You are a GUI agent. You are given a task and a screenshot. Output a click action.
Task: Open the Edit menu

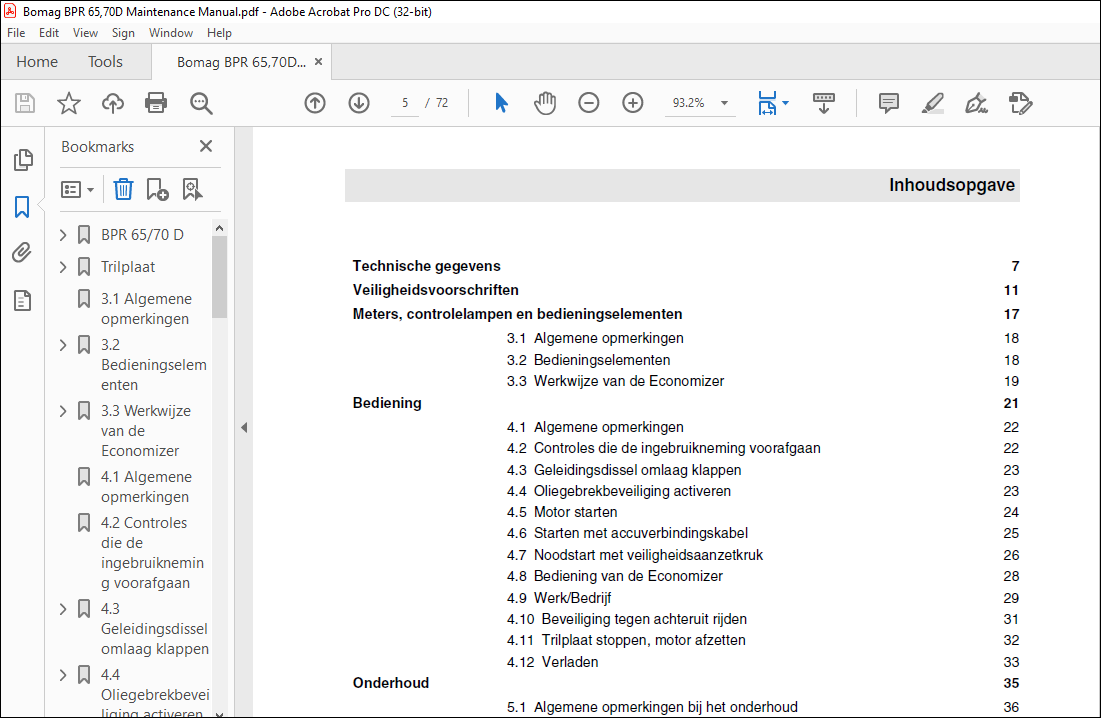[x=48, y=33]
